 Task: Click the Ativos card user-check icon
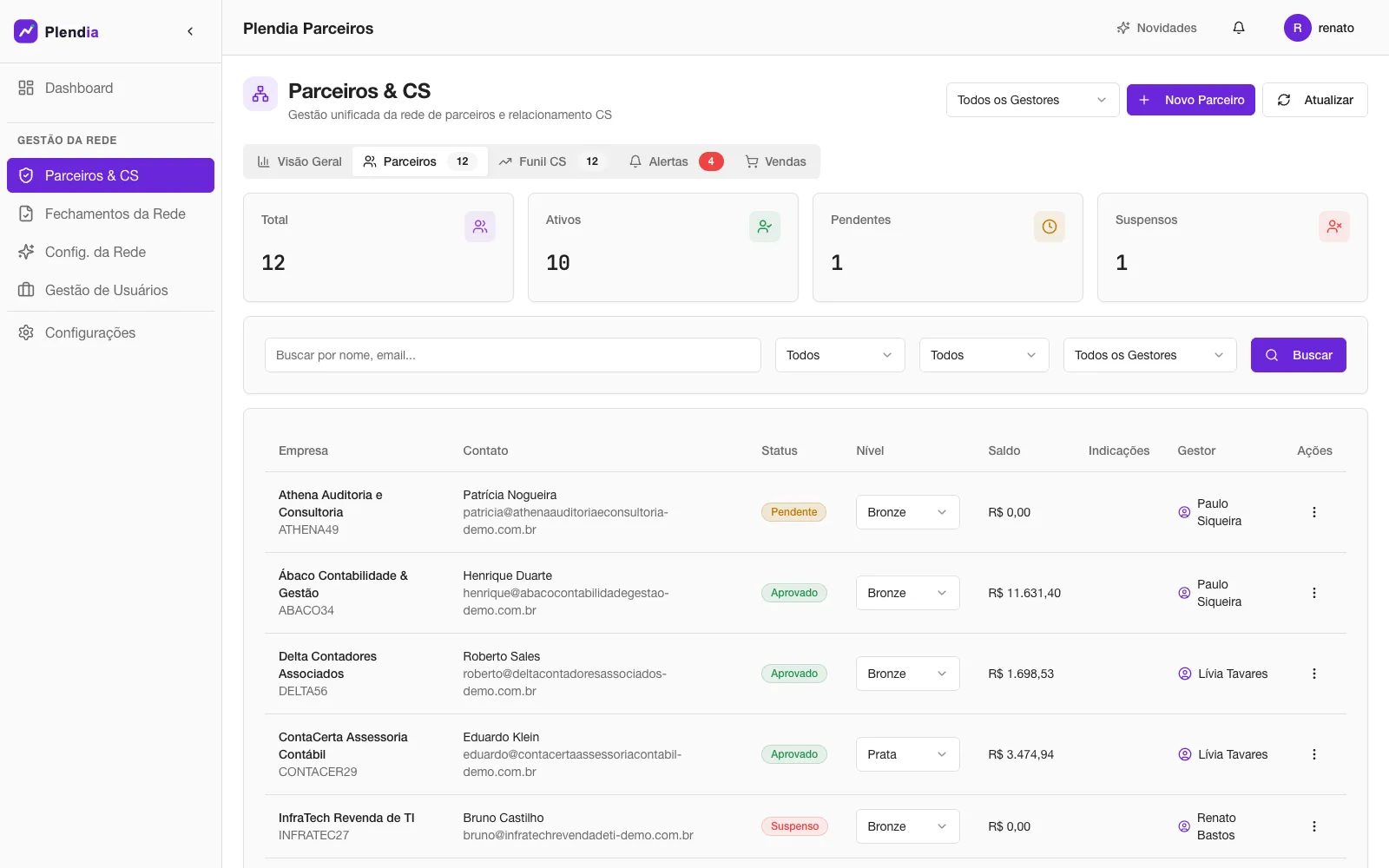765,227
